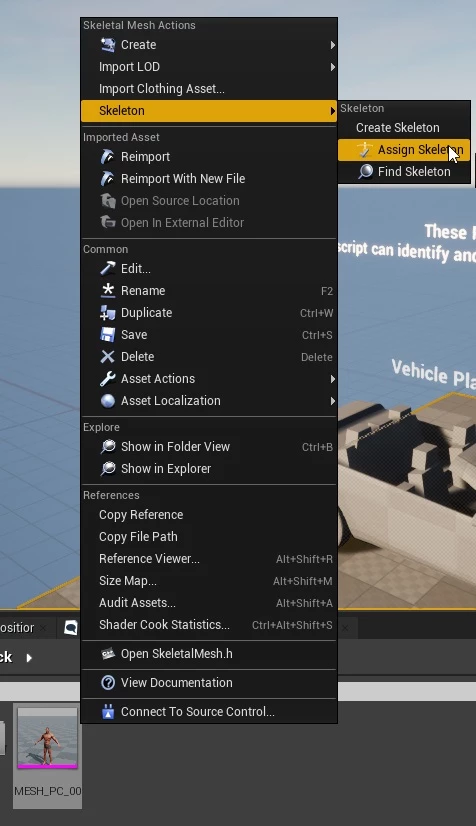Viewport: 476px width, 826px height.
Task: Click the Asset Localization globe icon
Action: click(x=107, y=401)
